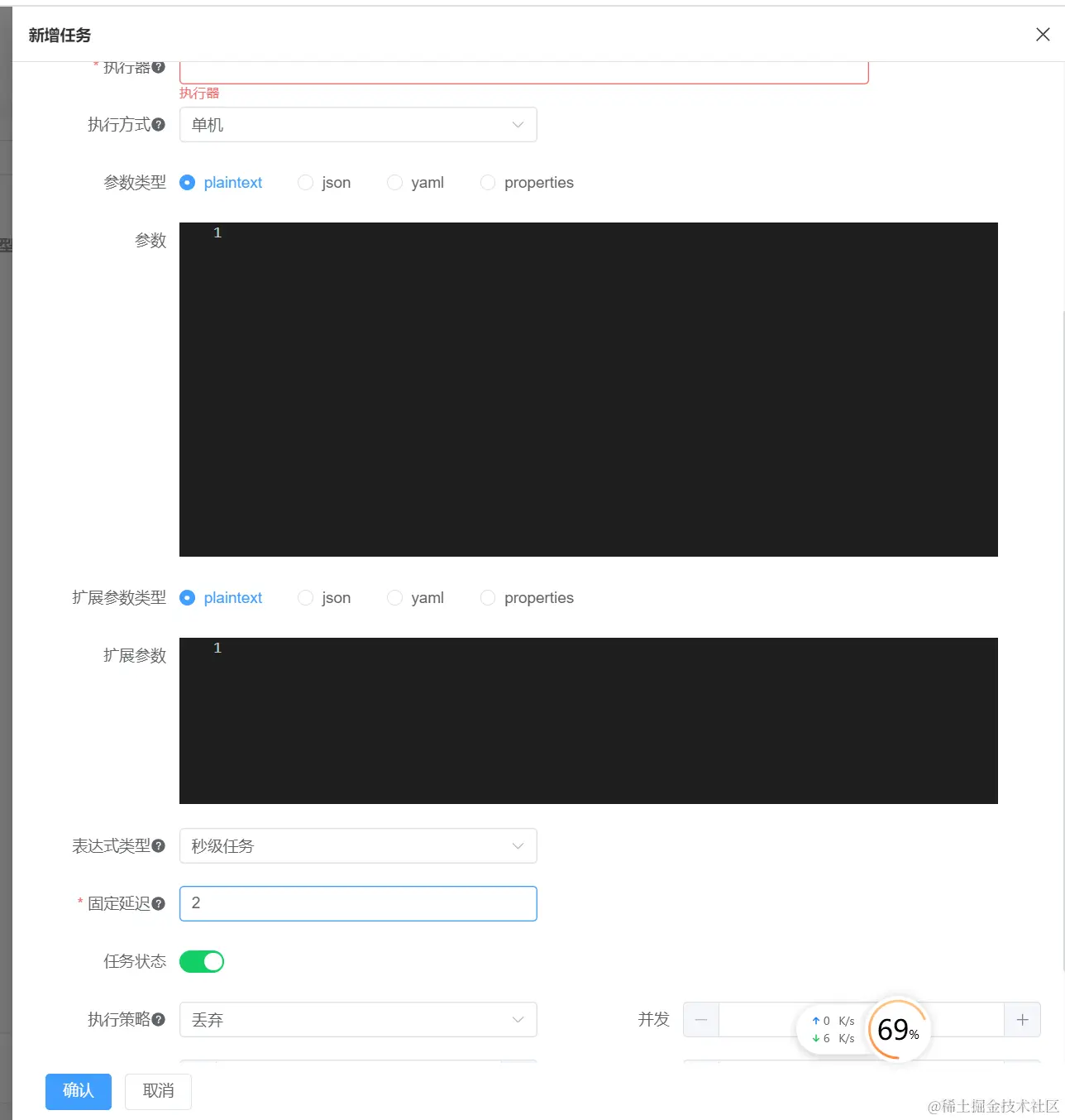This screenshot has height=1120, width=1065.
Task: Disable the 任务状态 toggle switch
Action: pos(201,961)
